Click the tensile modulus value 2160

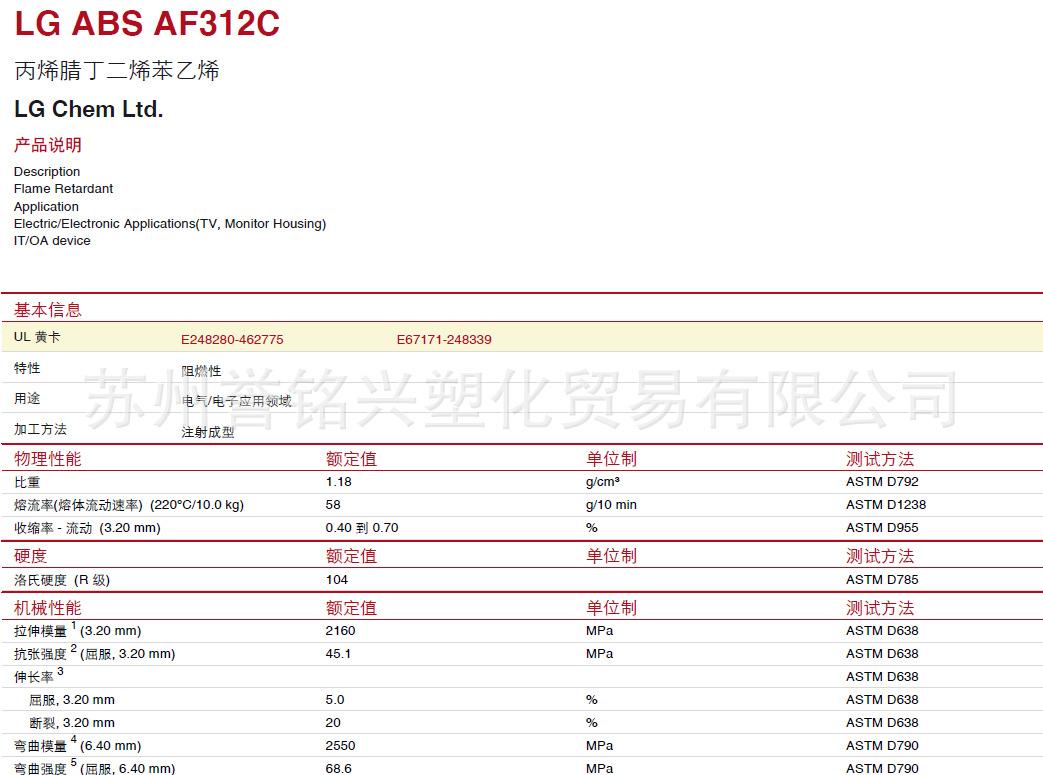(340, 631)
